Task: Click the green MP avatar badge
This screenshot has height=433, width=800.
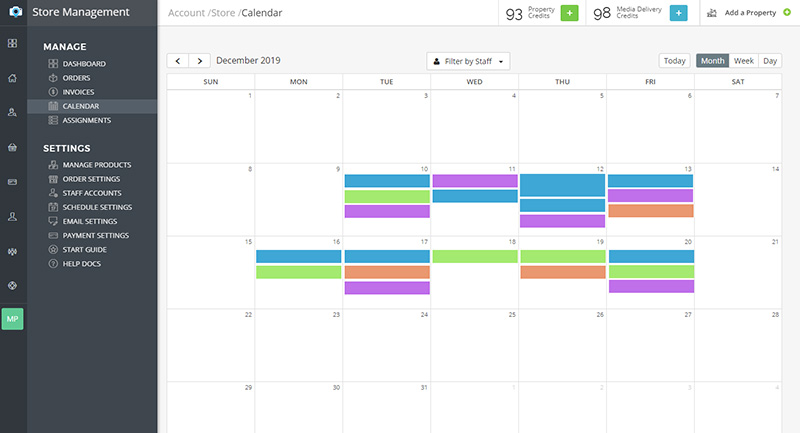Action: (13, 319)
